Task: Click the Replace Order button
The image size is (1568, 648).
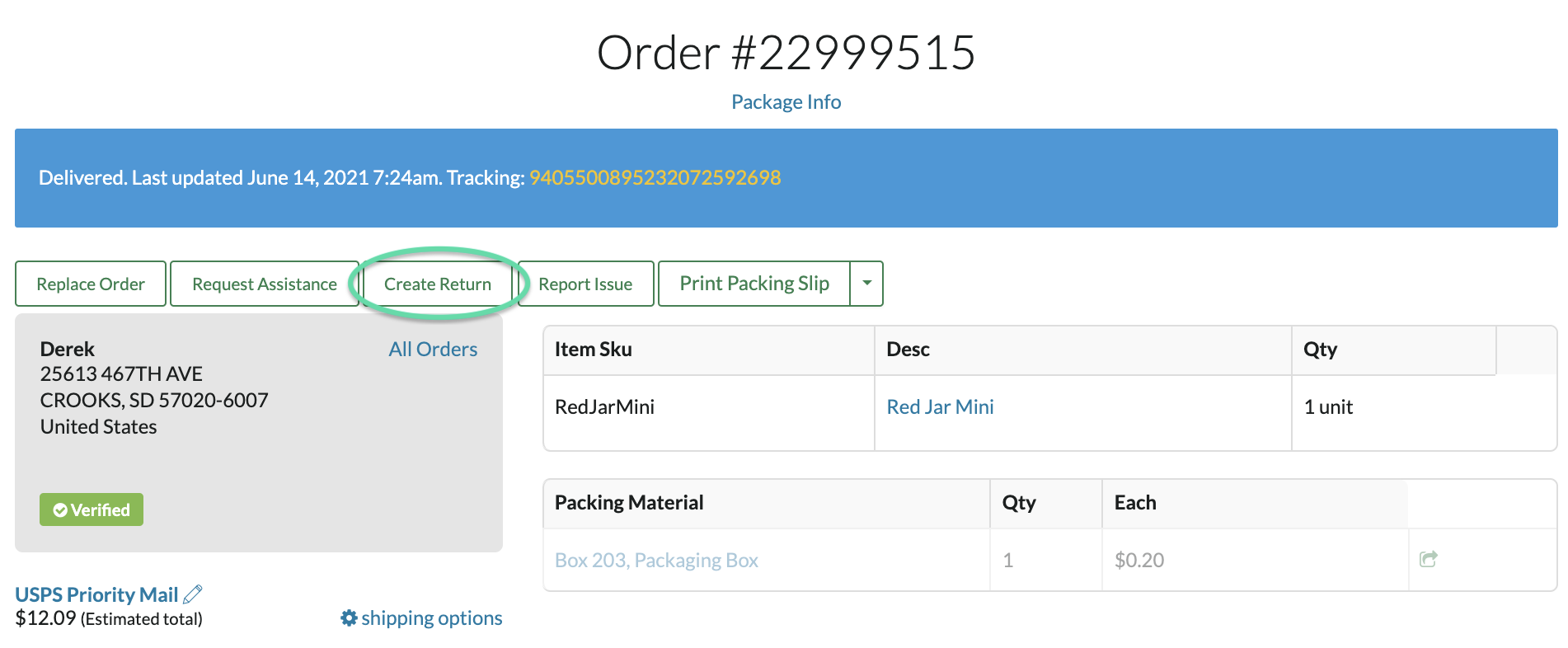Action: coord(91,284)
